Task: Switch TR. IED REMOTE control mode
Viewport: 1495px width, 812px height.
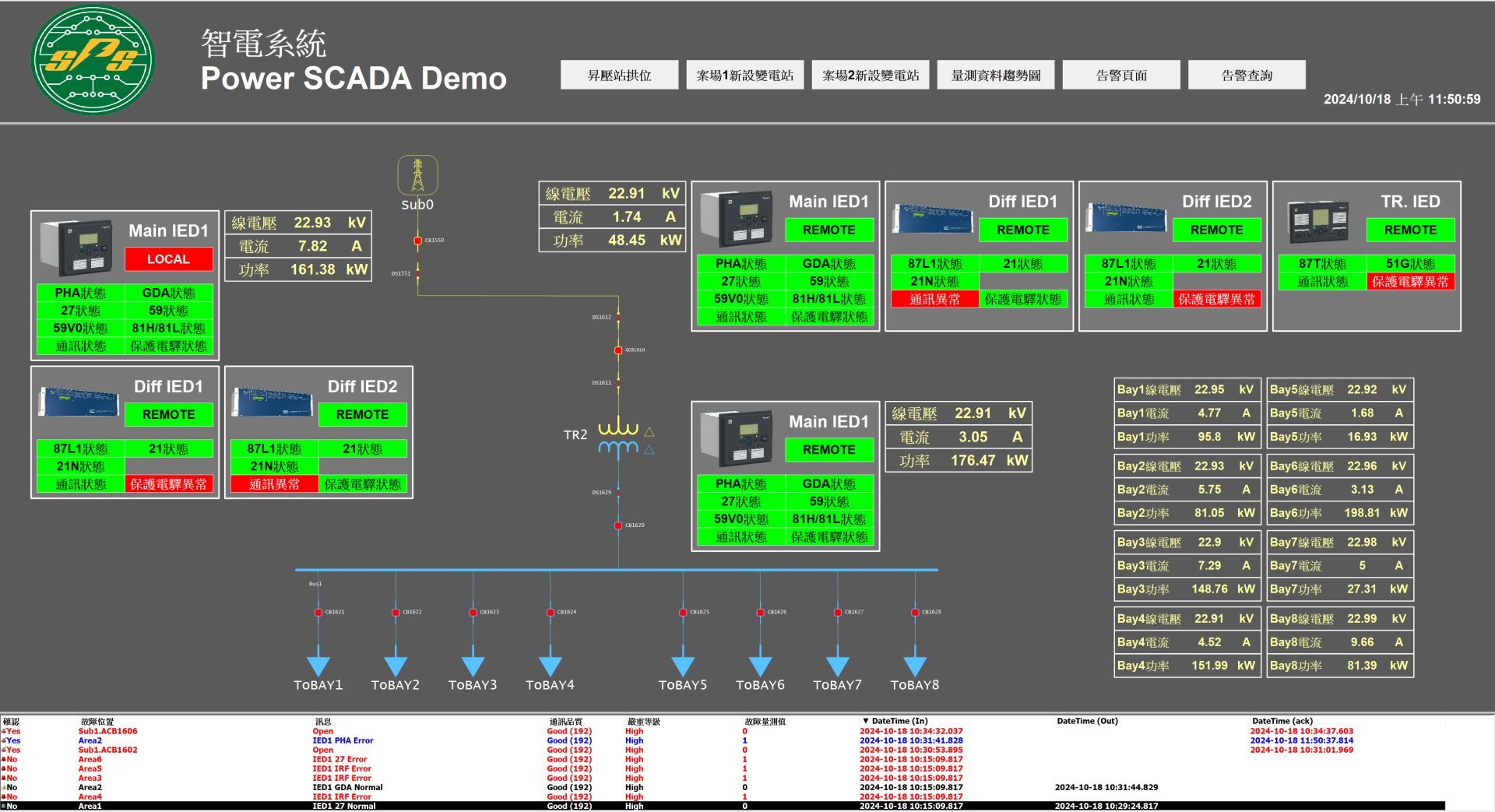Action: [1411, 230]
